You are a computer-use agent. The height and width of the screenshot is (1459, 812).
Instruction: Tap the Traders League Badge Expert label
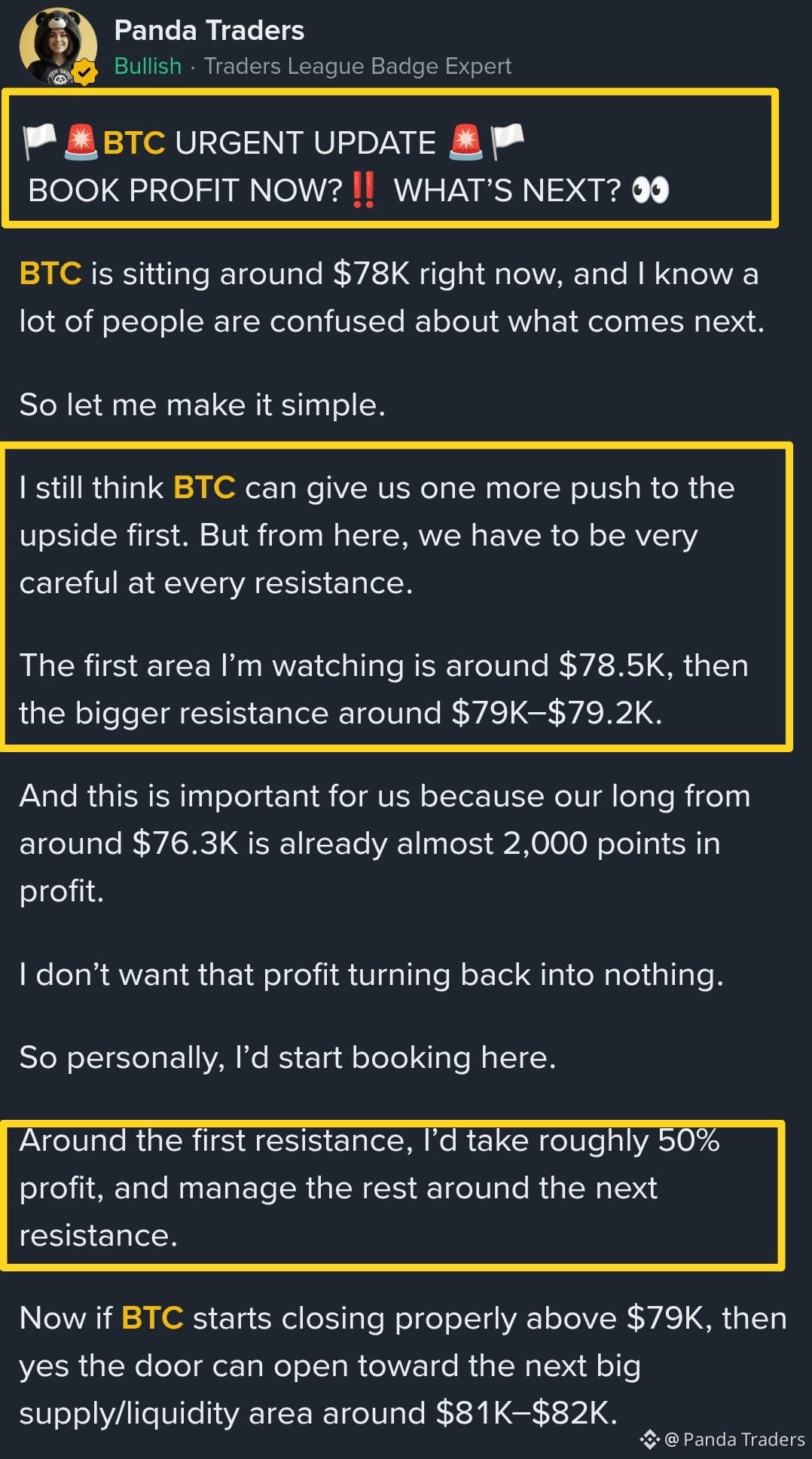click(x=358, y=66)
